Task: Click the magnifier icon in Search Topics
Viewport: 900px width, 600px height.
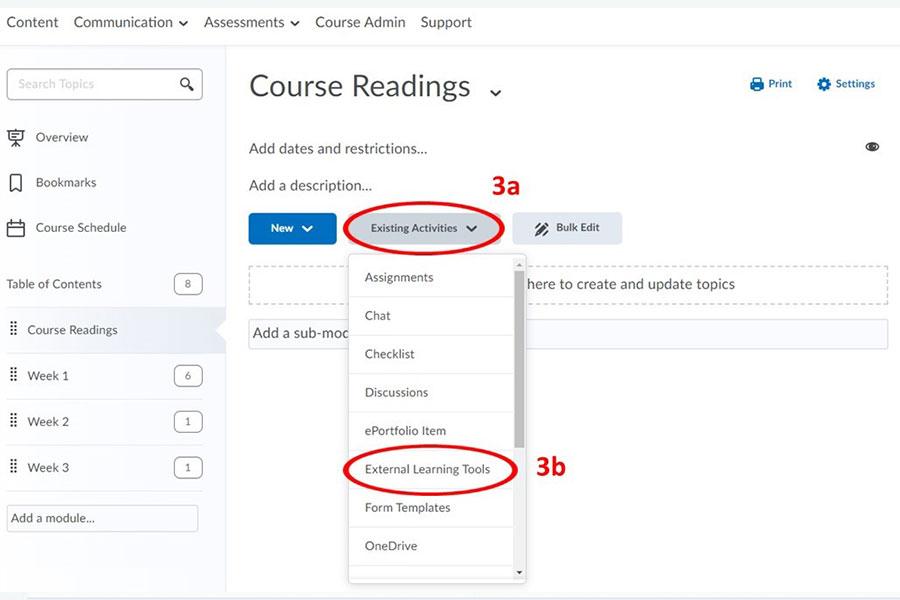Action: click(x=186, y=84)
